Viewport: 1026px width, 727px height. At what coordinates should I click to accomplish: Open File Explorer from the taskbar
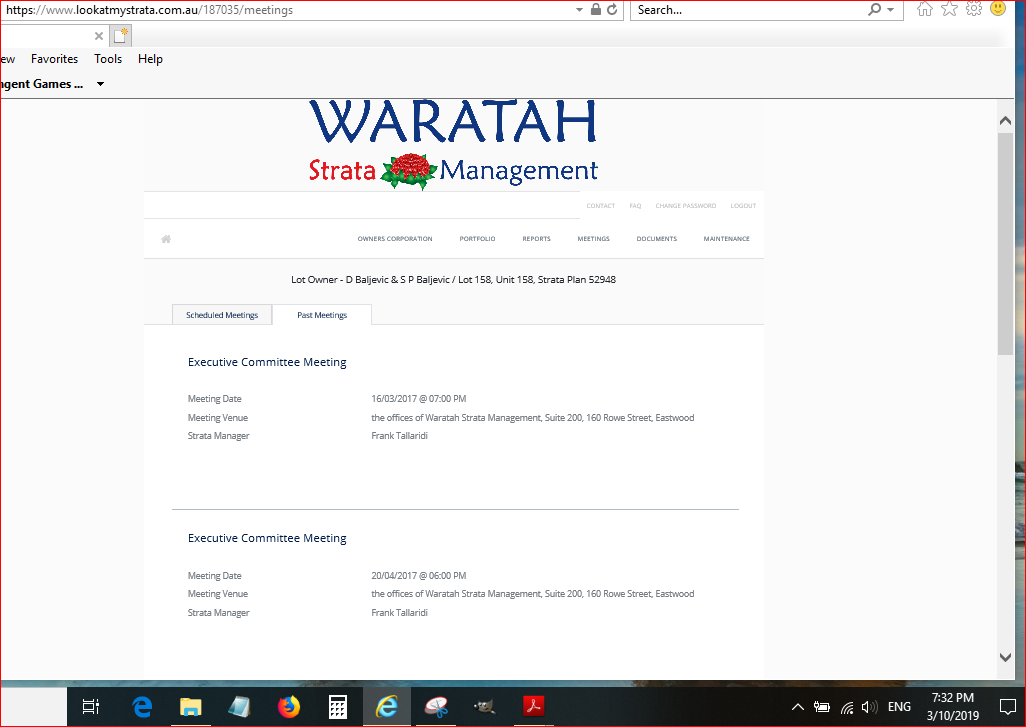click(x=190, y=707)
